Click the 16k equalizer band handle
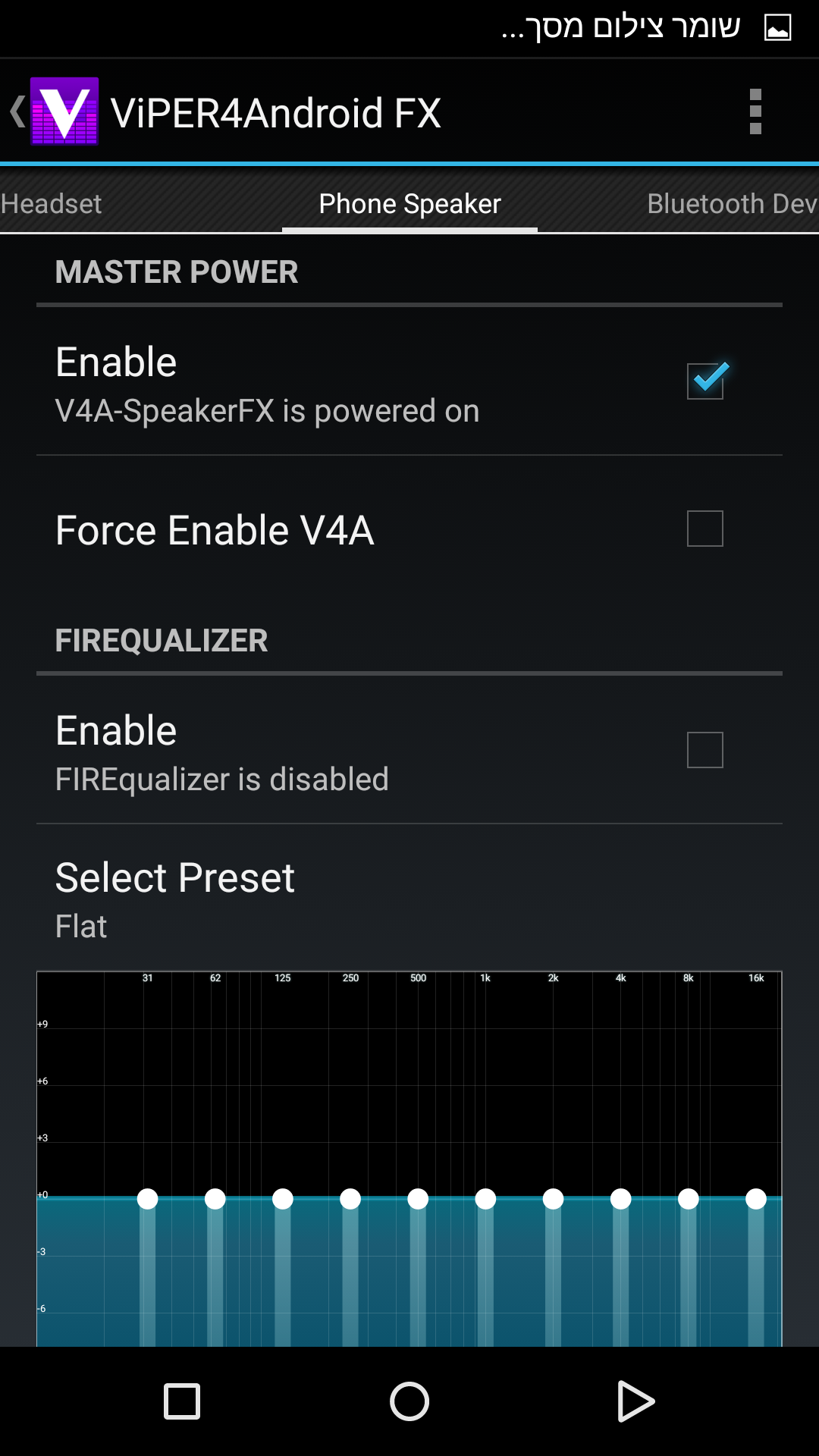Viewport: 819px width, 1456px height. [x=756, y=1199]
